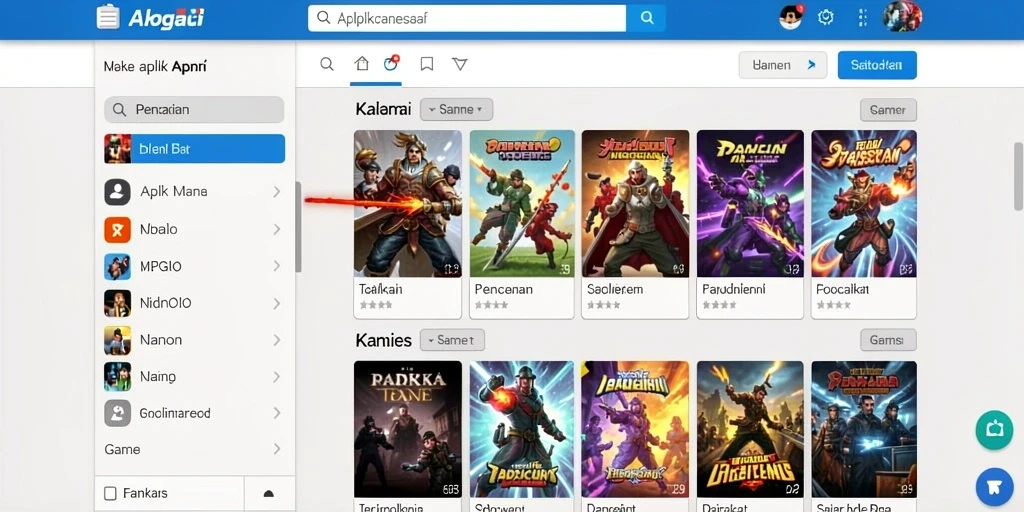
Task: Click the Bamen button with arrow
Action: 782,65
